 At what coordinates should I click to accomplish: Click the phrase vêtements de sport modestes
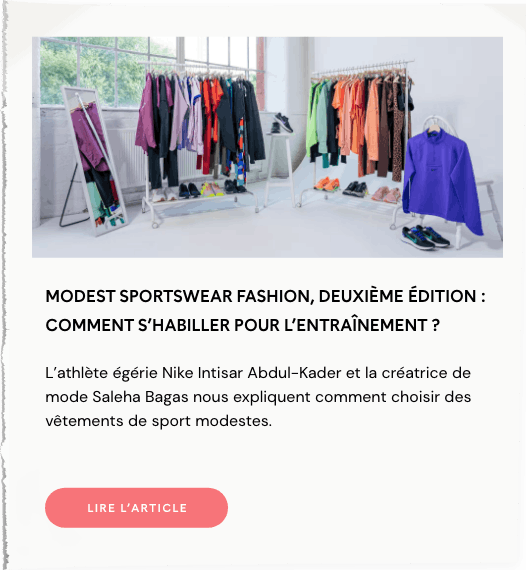point(158,421)
